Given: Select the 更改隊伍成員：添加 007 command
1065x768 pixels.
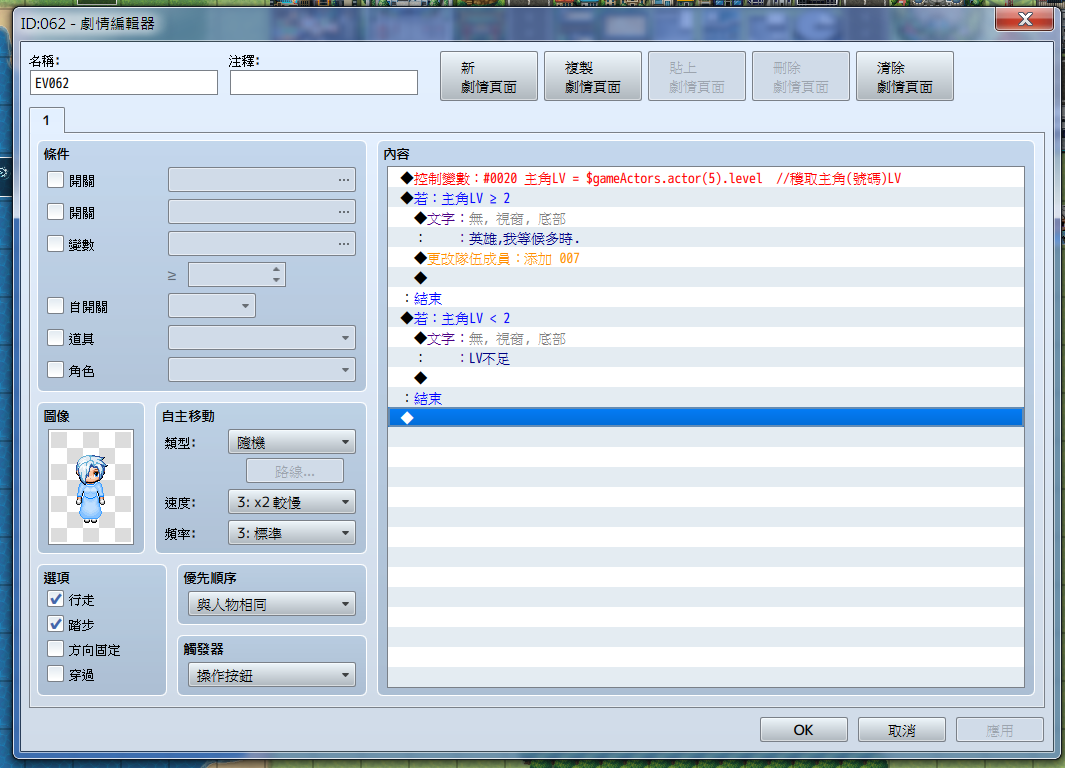Looking at the screenshot, I should (x=706, y=258).
